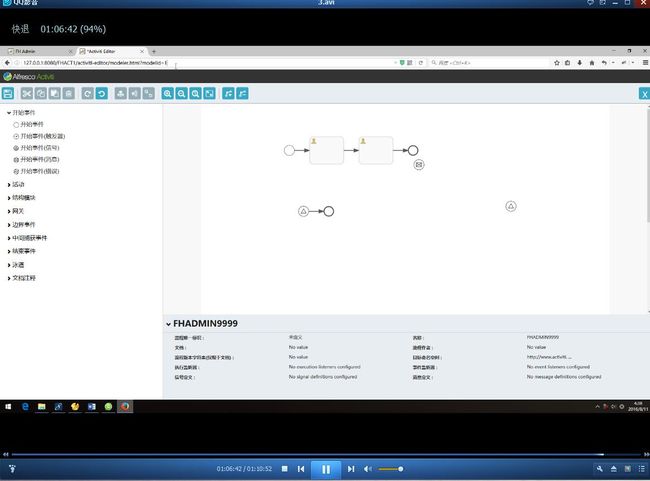650x481 pixels.
Task: Click the browser address bar URL
Action: click(x=95, y=63)
